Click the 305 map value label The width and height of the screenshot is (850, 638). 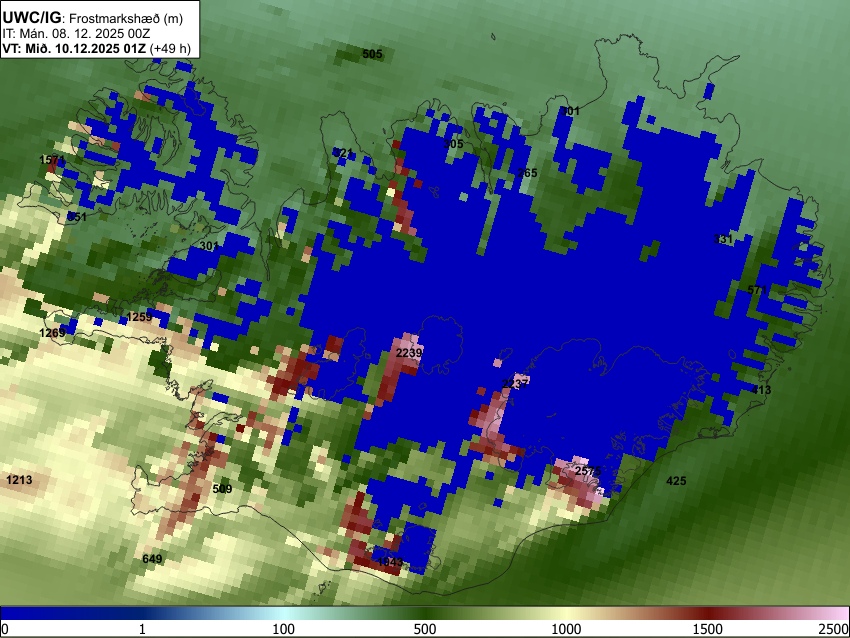coord(454,144)
